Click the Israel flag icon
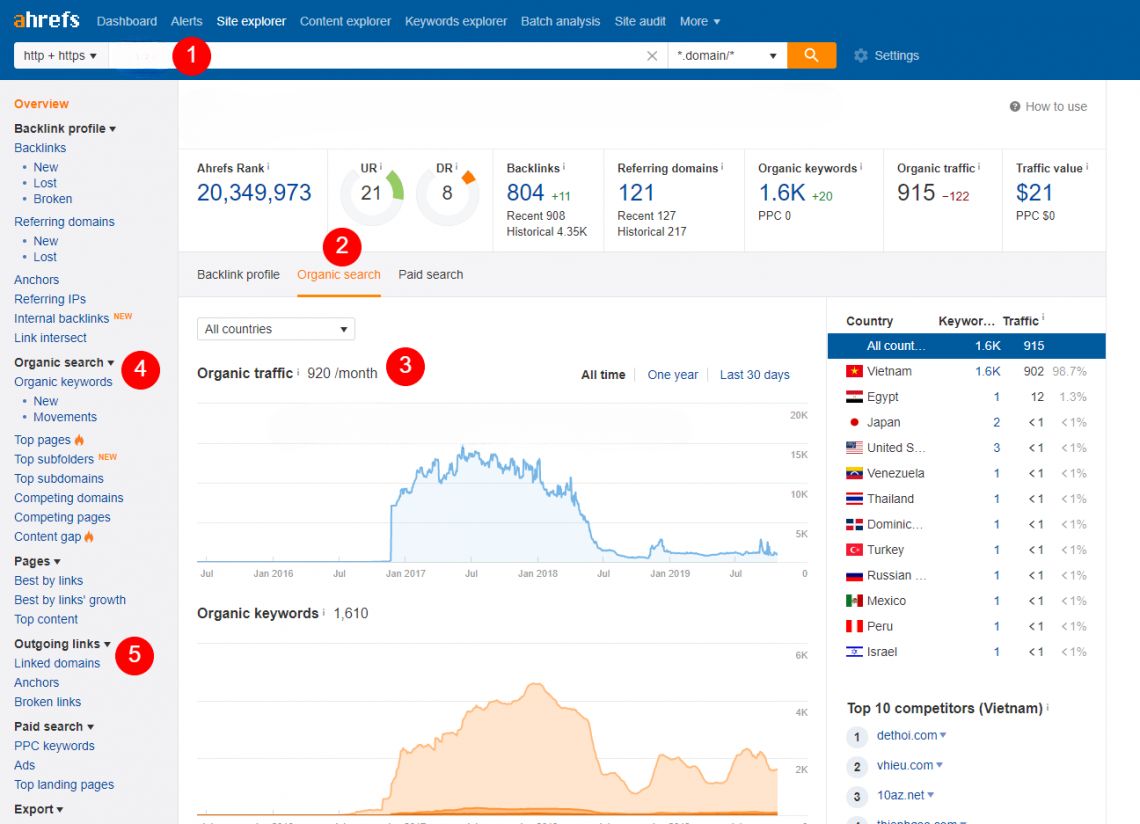Screen dimensions: 1140x824 854,652
